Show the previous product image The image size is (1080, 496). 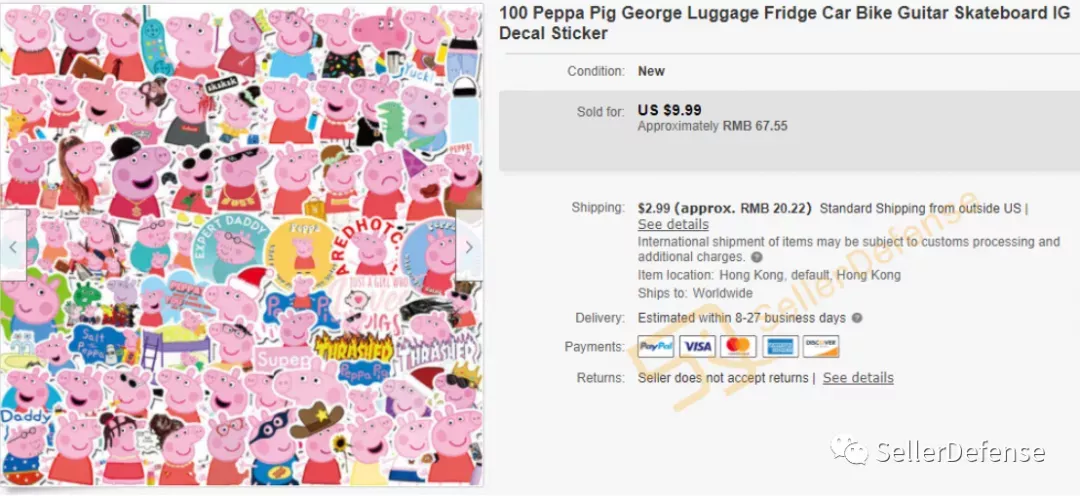[x=13, y=247]
